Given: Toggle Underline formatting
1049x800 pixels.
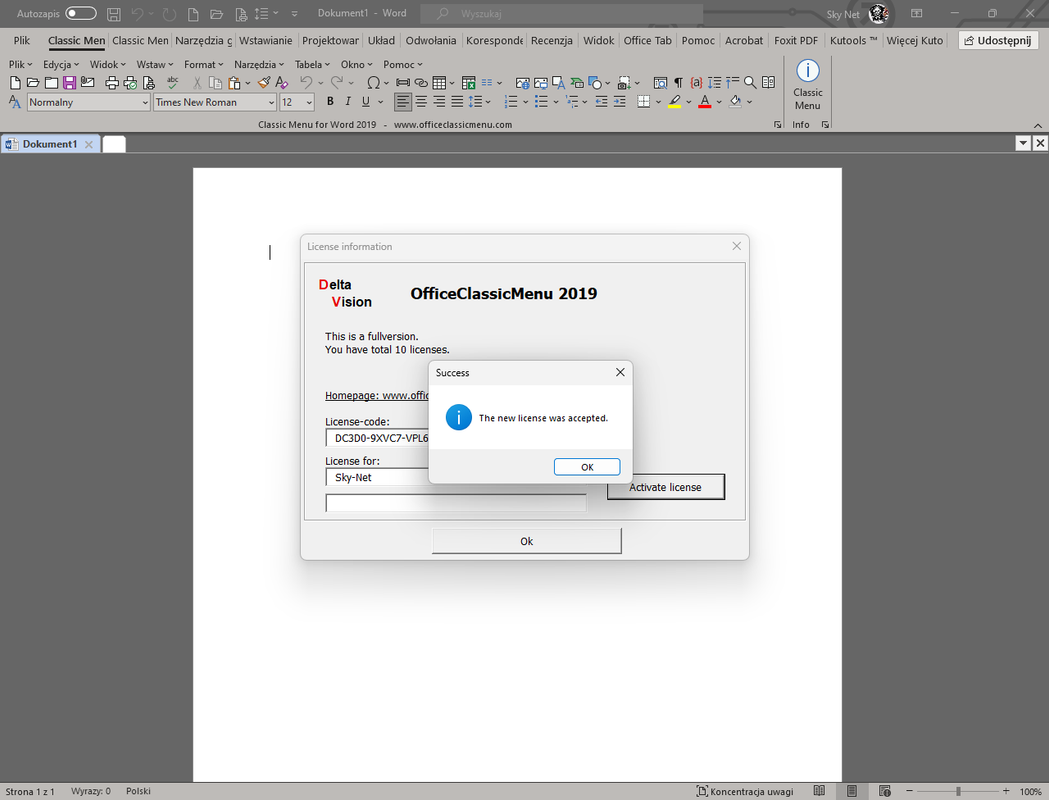Looking at the screenshot, I should 366,102.
